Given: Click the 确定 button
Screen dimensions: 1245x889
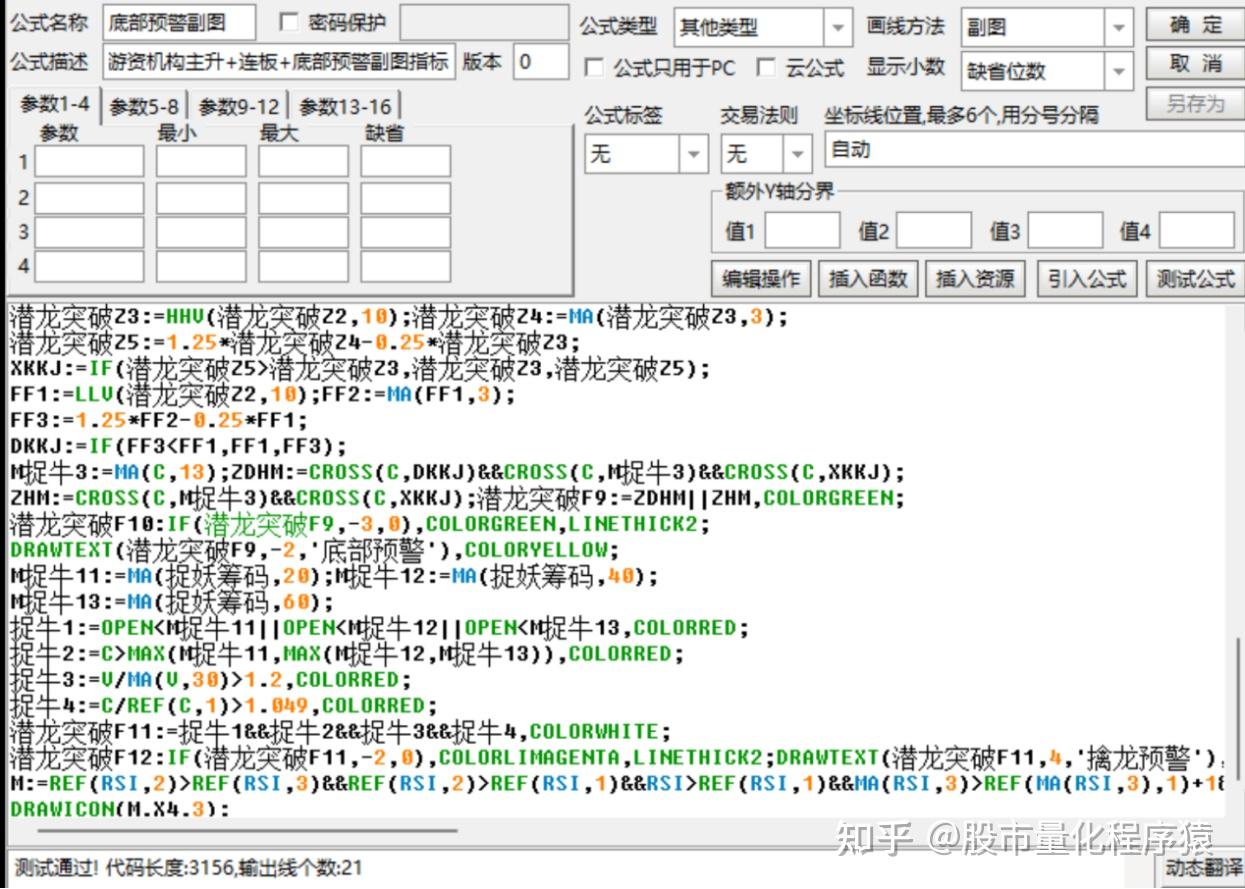Looking at the screenshot, I should [x=1194, y=25].
